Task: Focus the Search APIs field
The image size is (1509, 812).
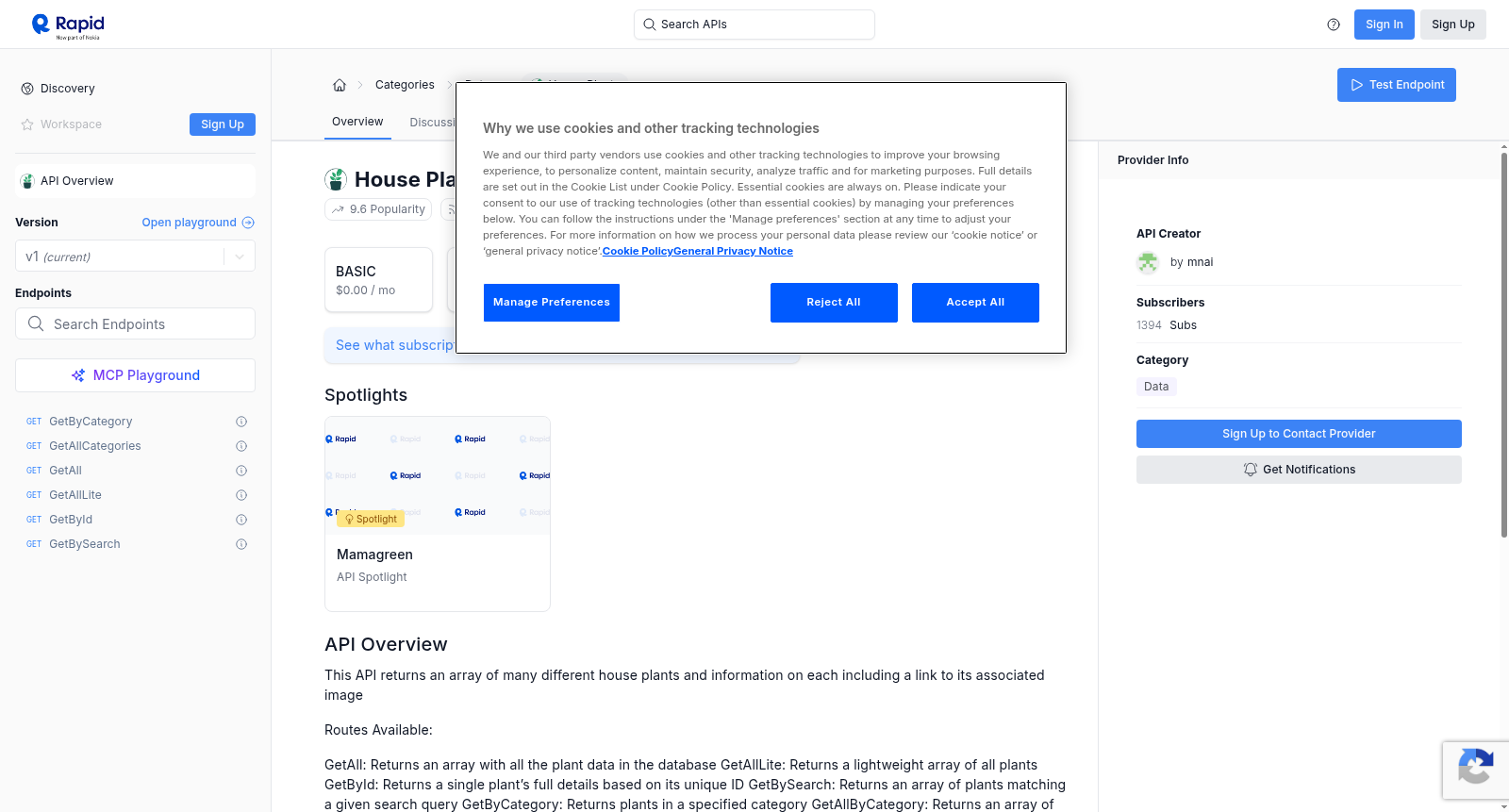Action: pyautogui.click(x=754, y=25)
